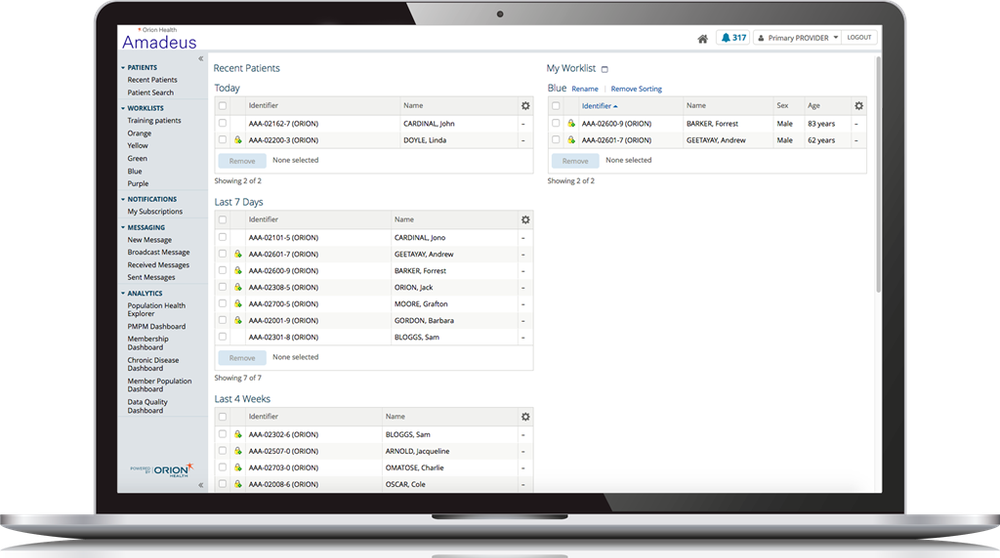Image resolution: width=1000 pixels, height=558 pixels.
Task: Sort Blue worklist by Identifier column
Action: click(x=599, y=106)
